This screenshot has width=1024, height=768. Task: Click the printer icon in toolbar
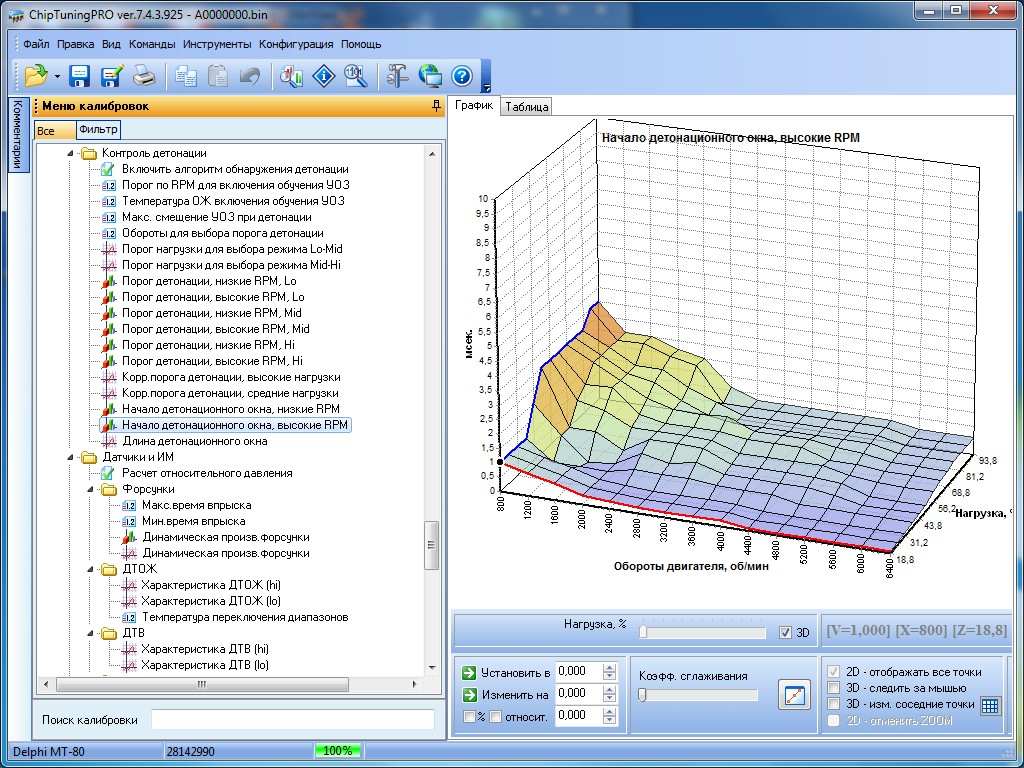click(x=144, y=76)
